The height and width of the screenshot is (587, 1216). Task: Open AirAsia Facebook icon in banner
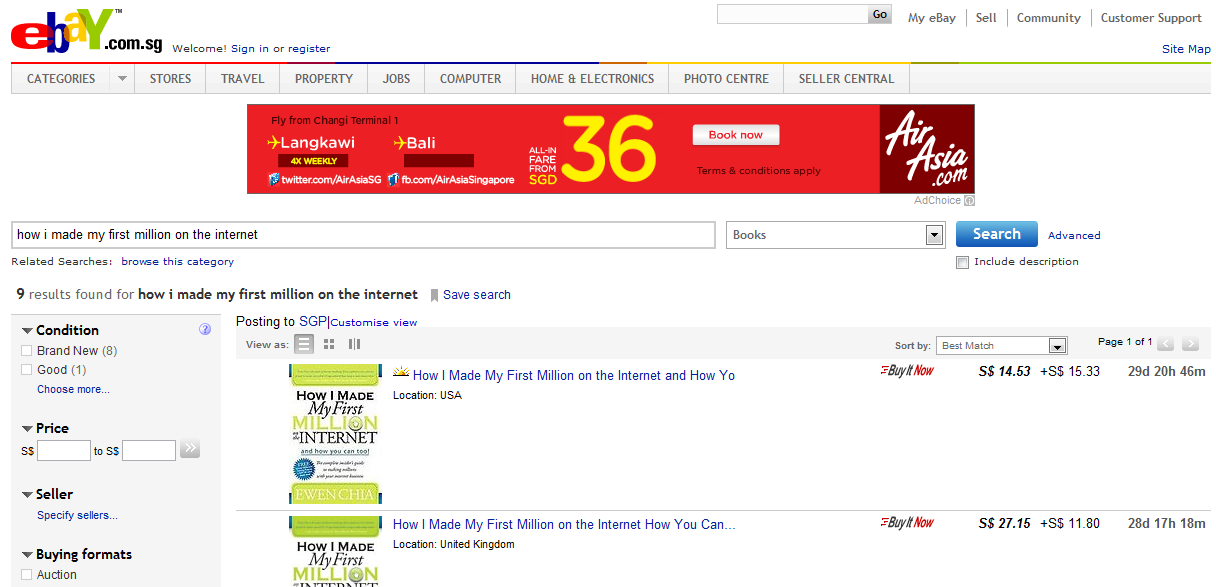[x=394, y=179]
